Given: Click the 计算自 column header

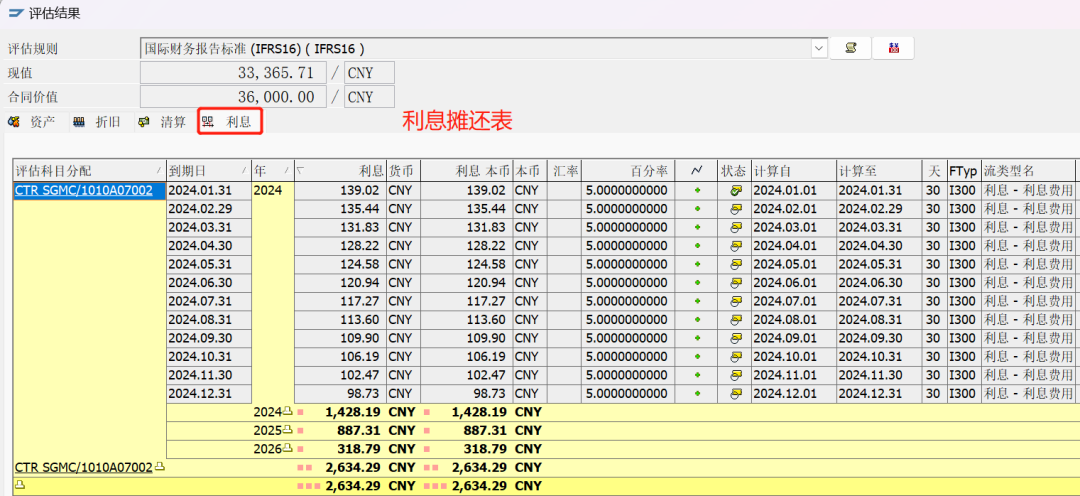Looking at the screenshot, I should 793,171.
